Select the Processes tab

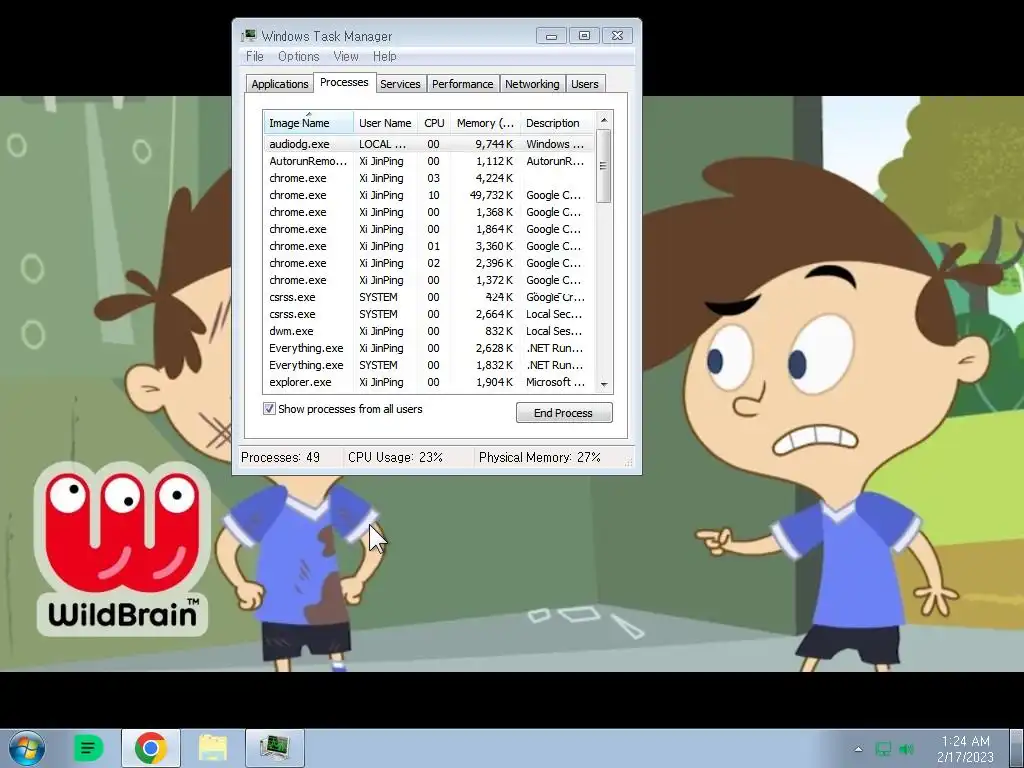coord(344,82)
